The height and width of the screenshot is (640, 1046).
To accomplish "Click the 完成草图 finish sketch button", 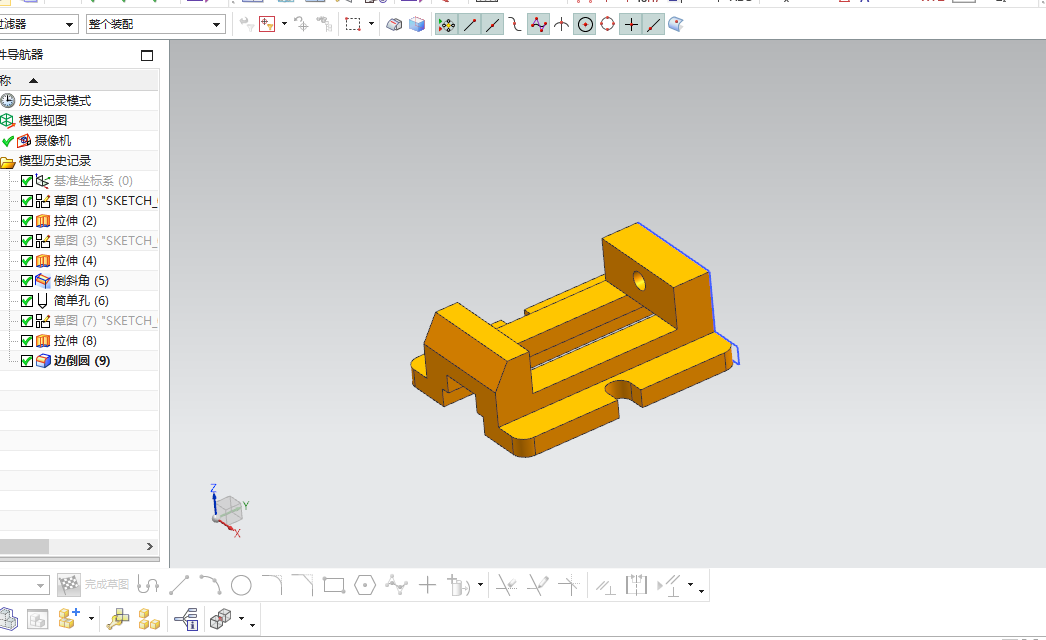I will pyautogui.click(x=93, y=585).
